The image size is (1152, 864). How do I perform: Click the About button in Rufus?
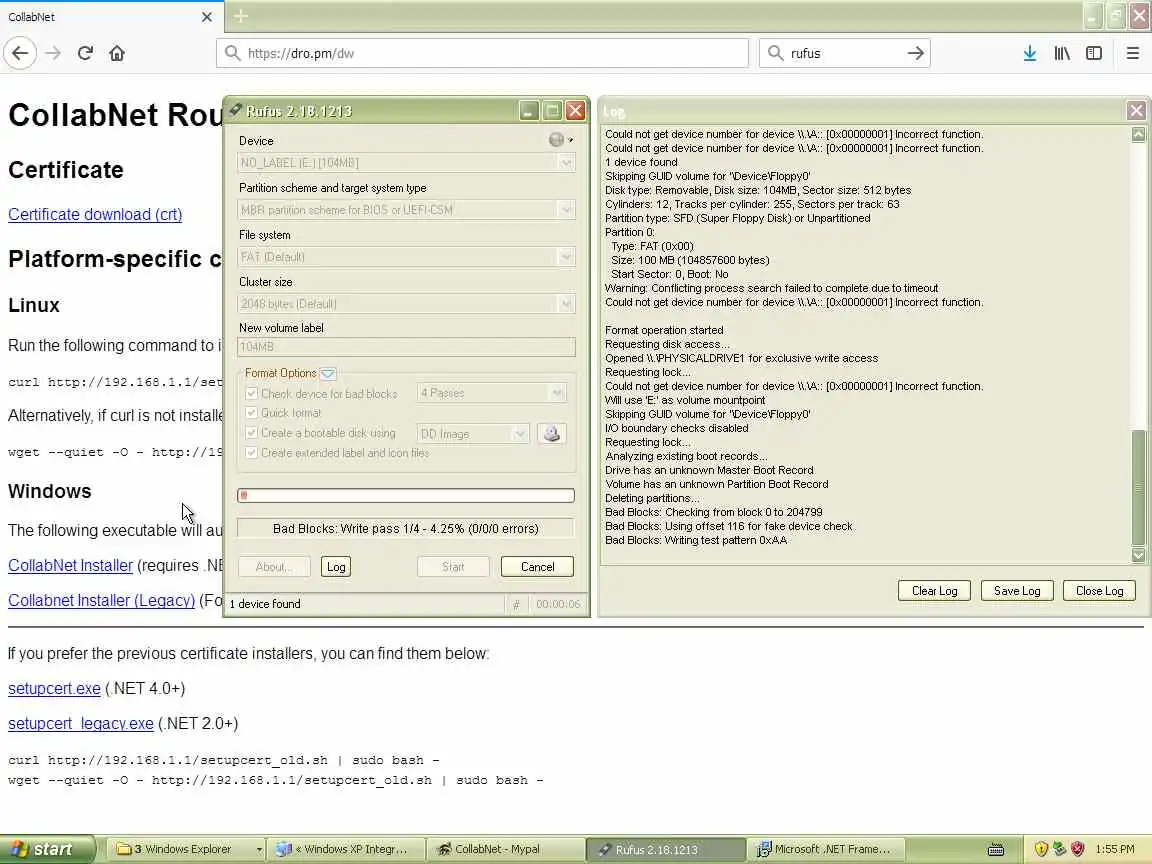[274, 566]
